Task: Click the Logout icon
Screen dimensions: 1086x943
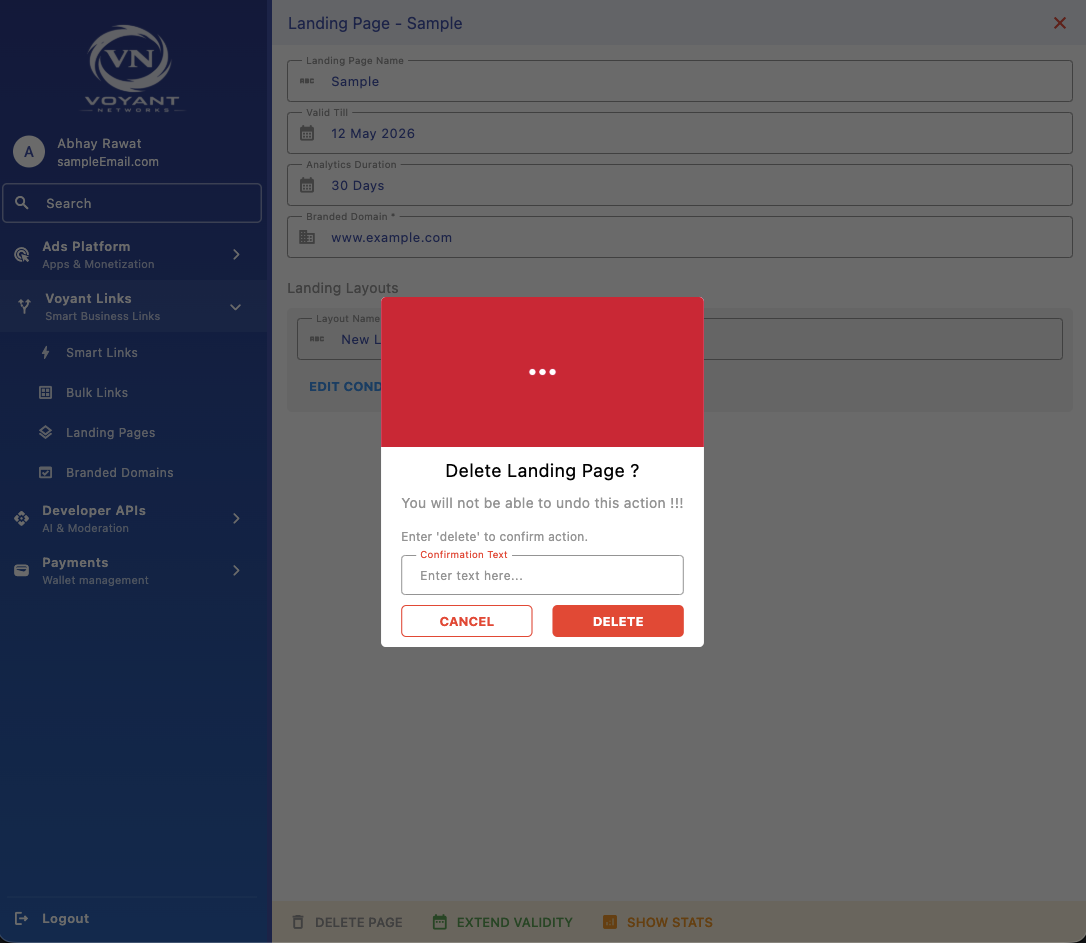Action: tap(21, 919)
